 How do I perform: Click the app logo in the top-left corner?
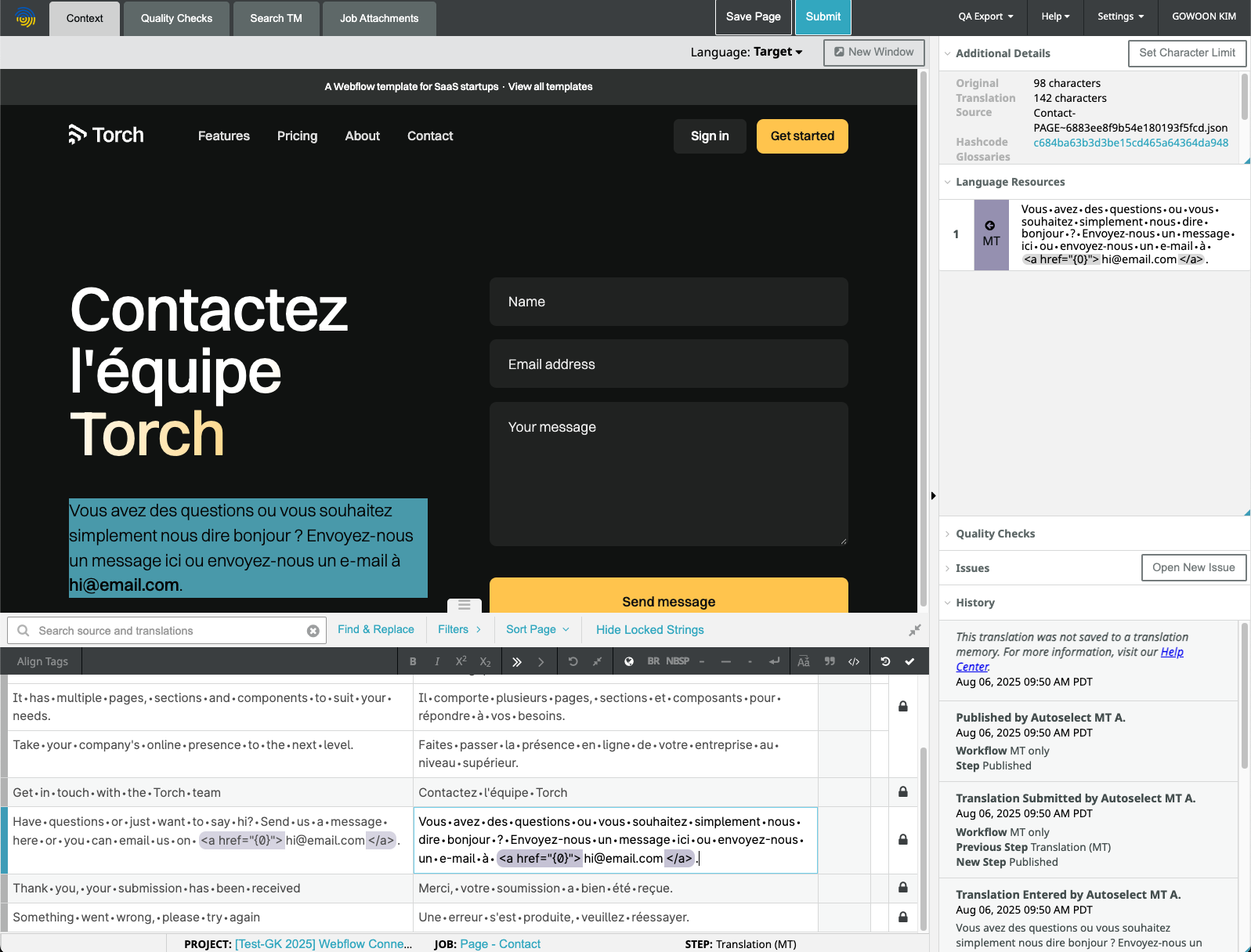point(26,17)
